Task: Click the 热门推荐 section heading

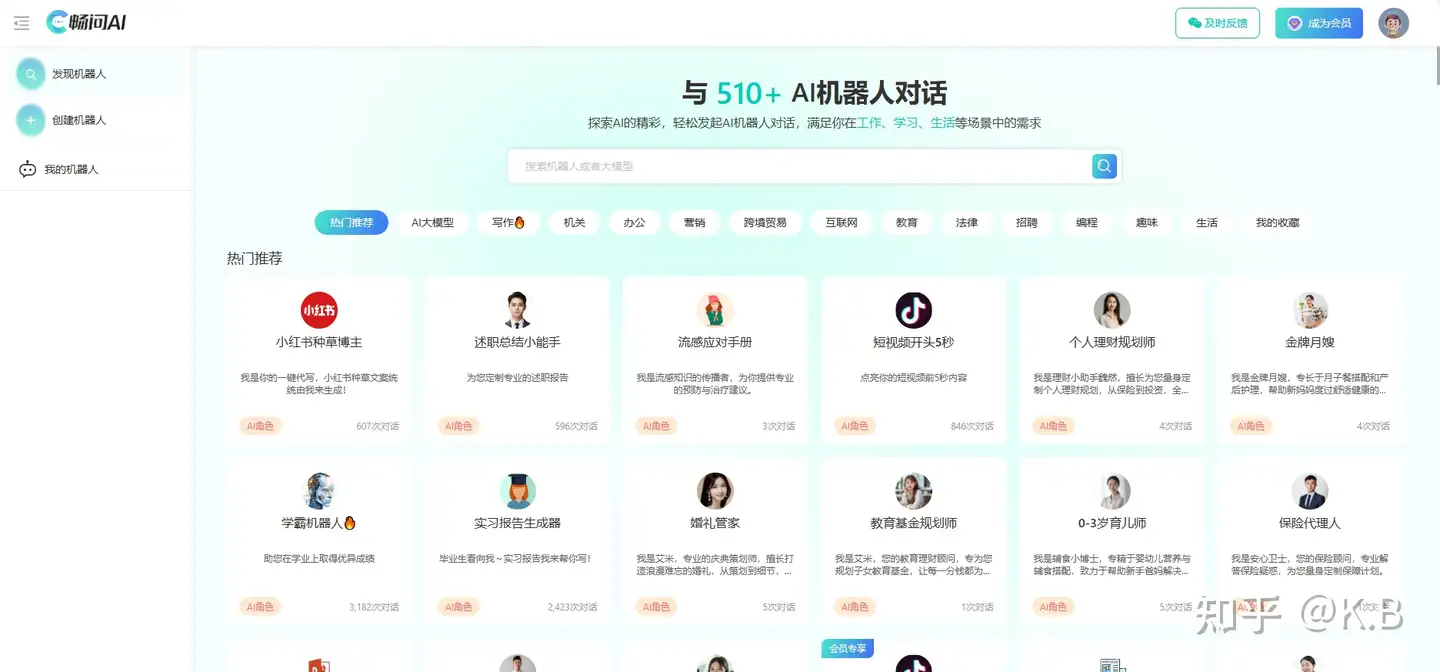Action: point(255,258)
